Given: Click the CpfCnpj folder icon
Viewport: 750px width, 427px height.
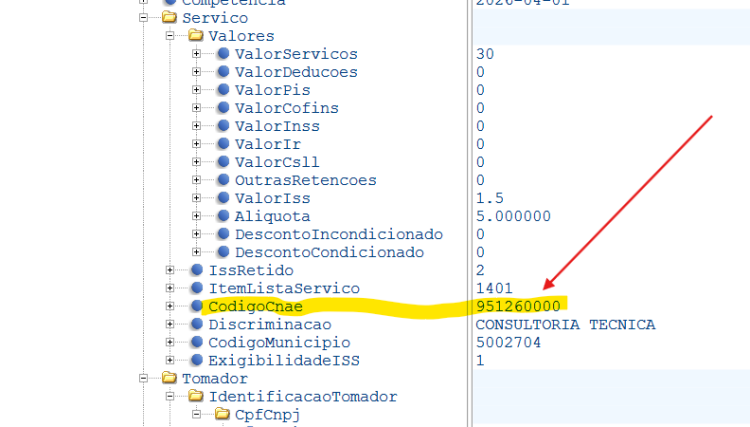Looking at the screenshot, I should [222, 414].
